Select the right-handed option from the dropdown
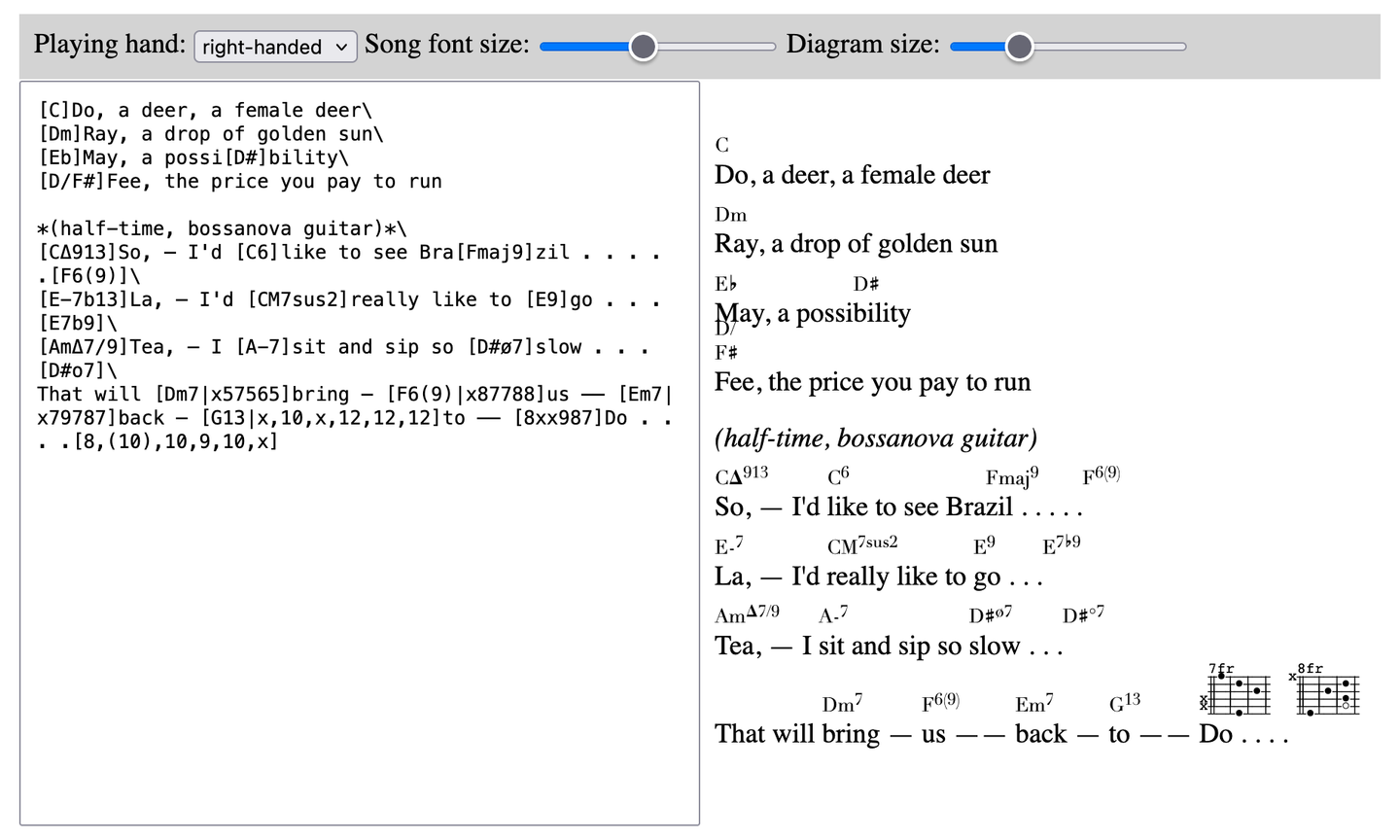Viewport: 1400px width, 840px height. [x=275, y=46]
